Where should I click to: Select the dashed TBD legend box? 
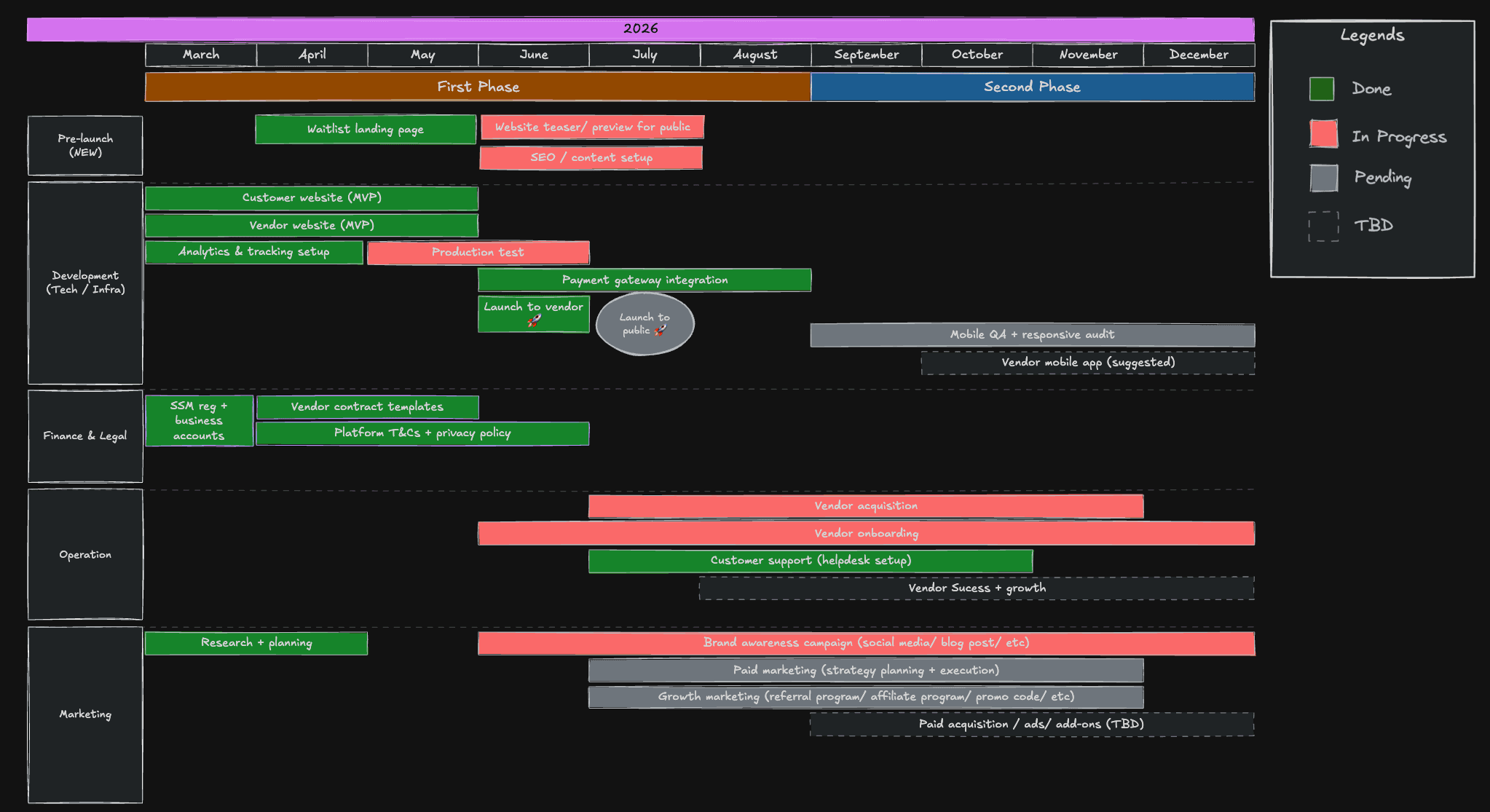tap(1323, 226)
